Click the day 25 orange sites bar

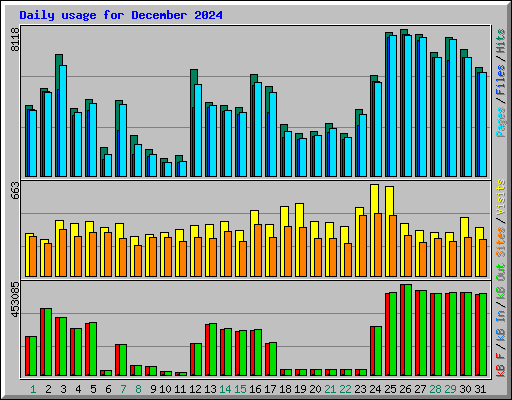click(x=393, y=246)
